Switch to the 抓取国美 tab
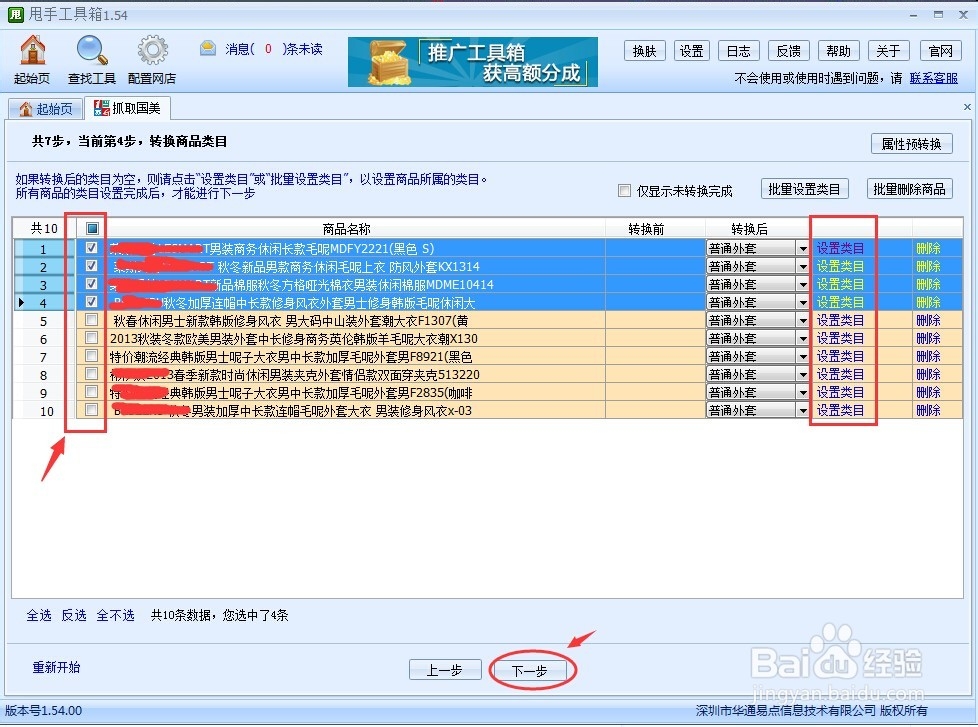Image resolution: width=978 pixels, height=727 pixels. pyautogui.click(x=127, y=107)
